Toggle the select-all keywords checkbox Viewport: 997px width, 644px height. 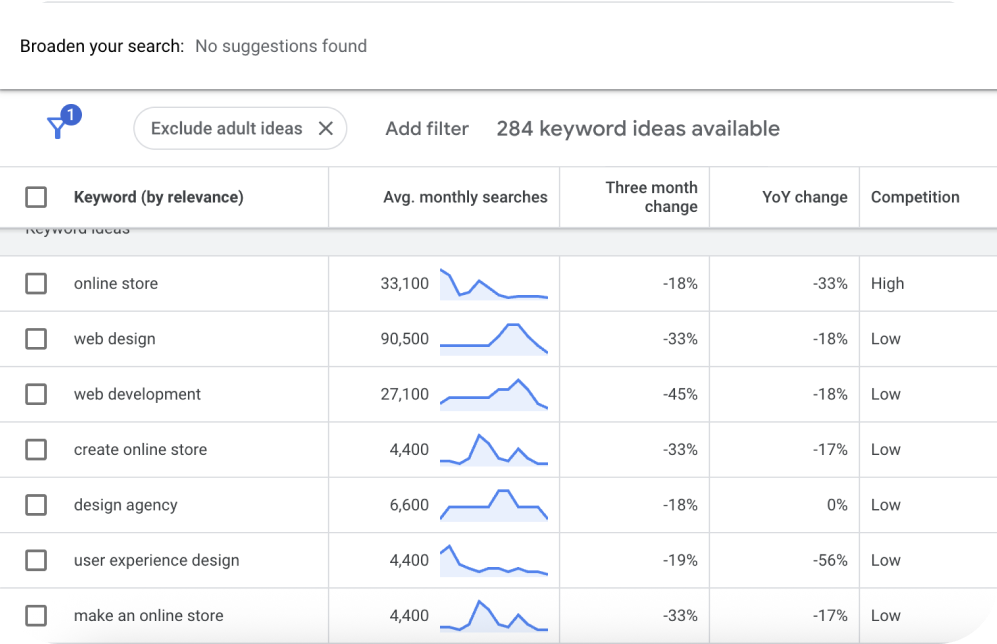36,197
